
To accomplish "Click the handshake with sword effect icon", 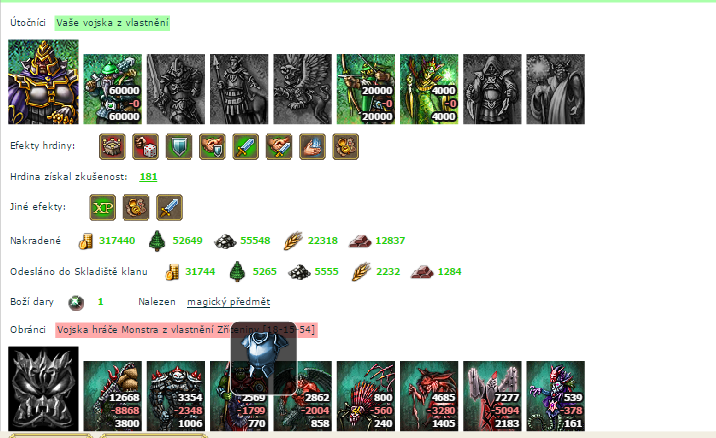I will pyautogui.click(x=279, y=147).
